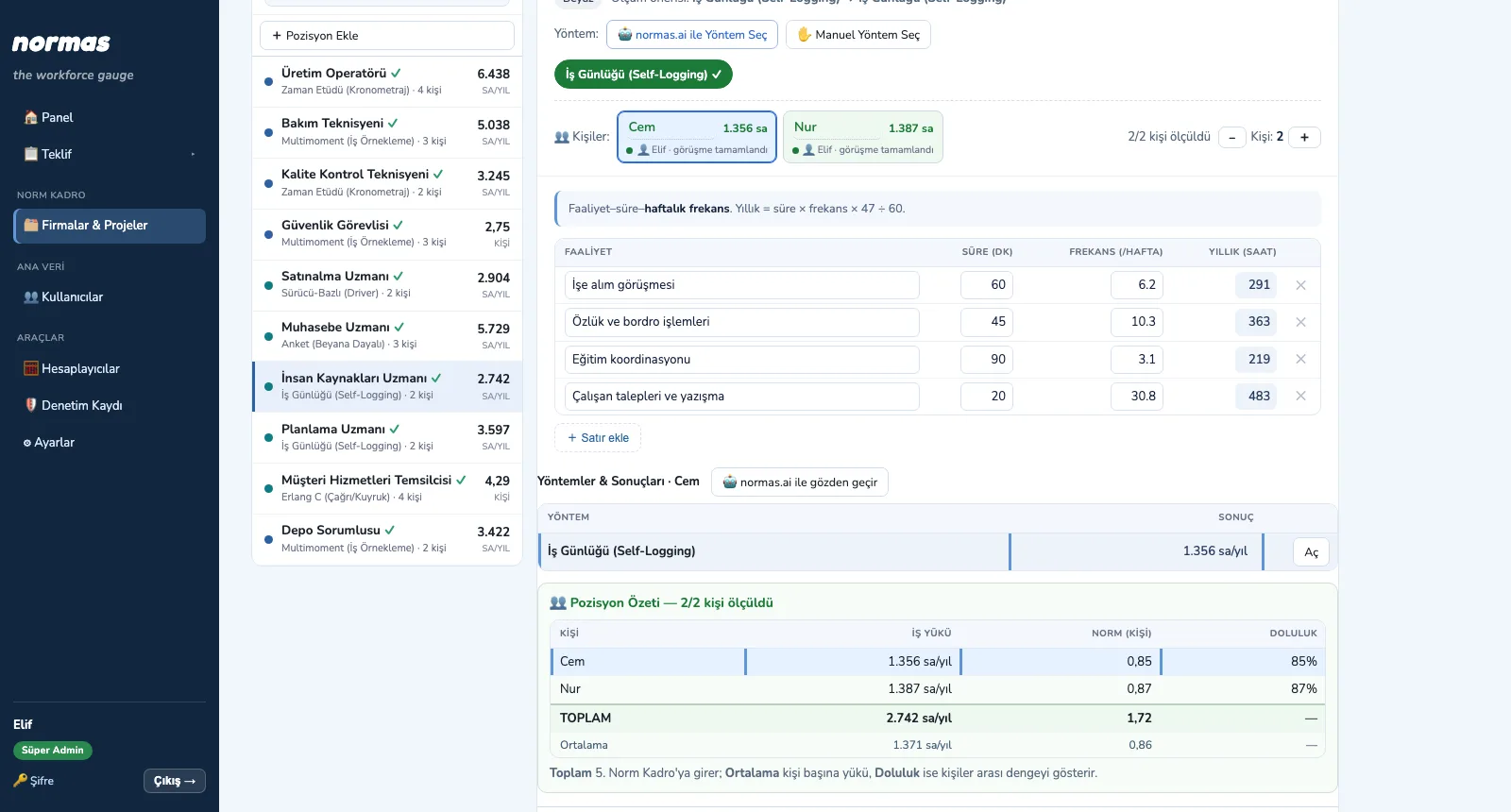
Task: Log out with Çıkış button
Action: (x=175, y=781)
